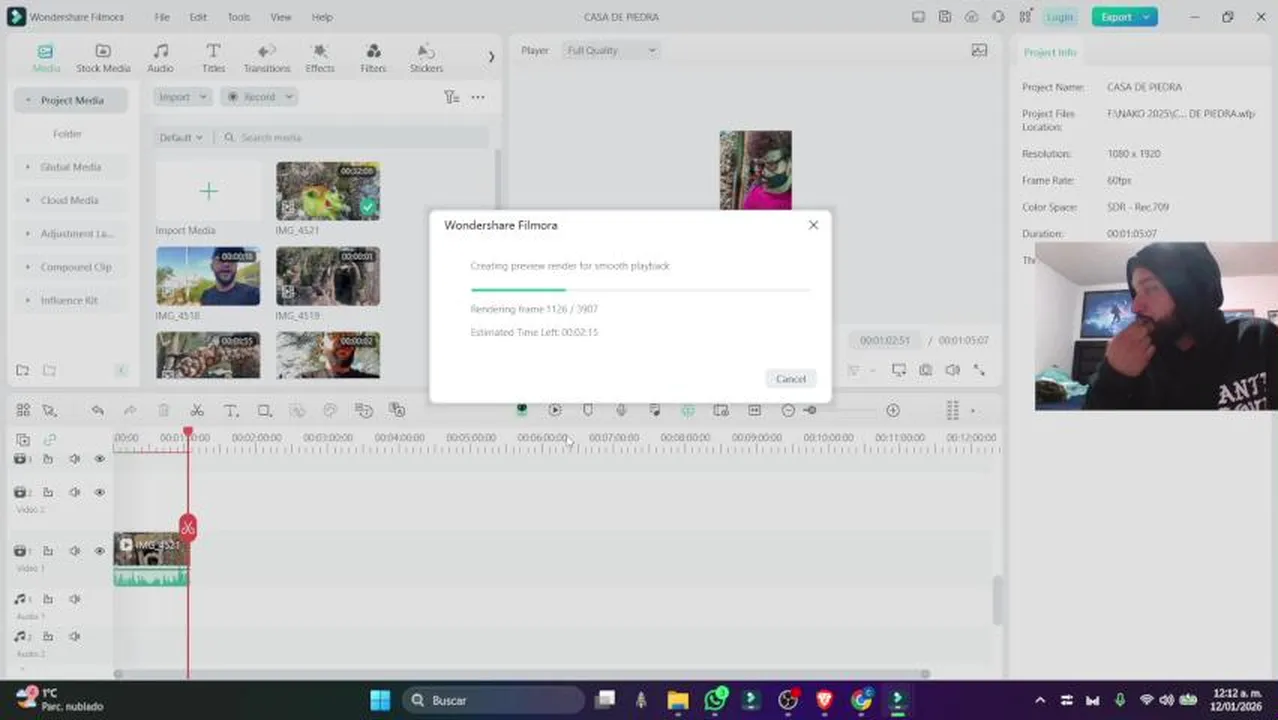Open the Import dropdown
This screenshot has width=1278, height=720.
tap(182, 97)
